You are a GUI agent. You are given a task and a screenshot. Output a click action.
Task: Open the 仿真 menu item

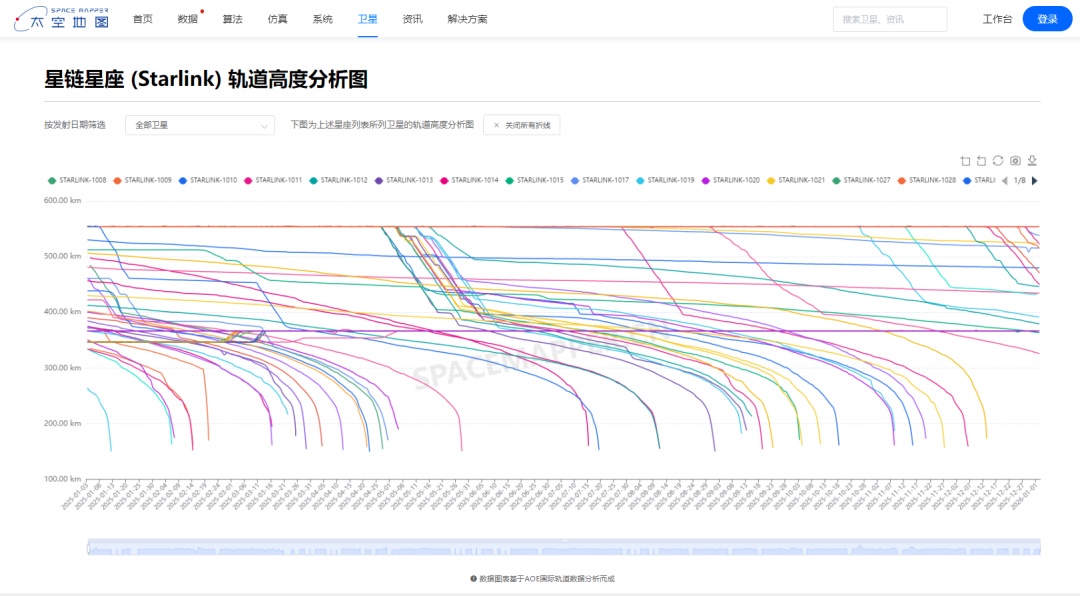(x=278, y=19)
